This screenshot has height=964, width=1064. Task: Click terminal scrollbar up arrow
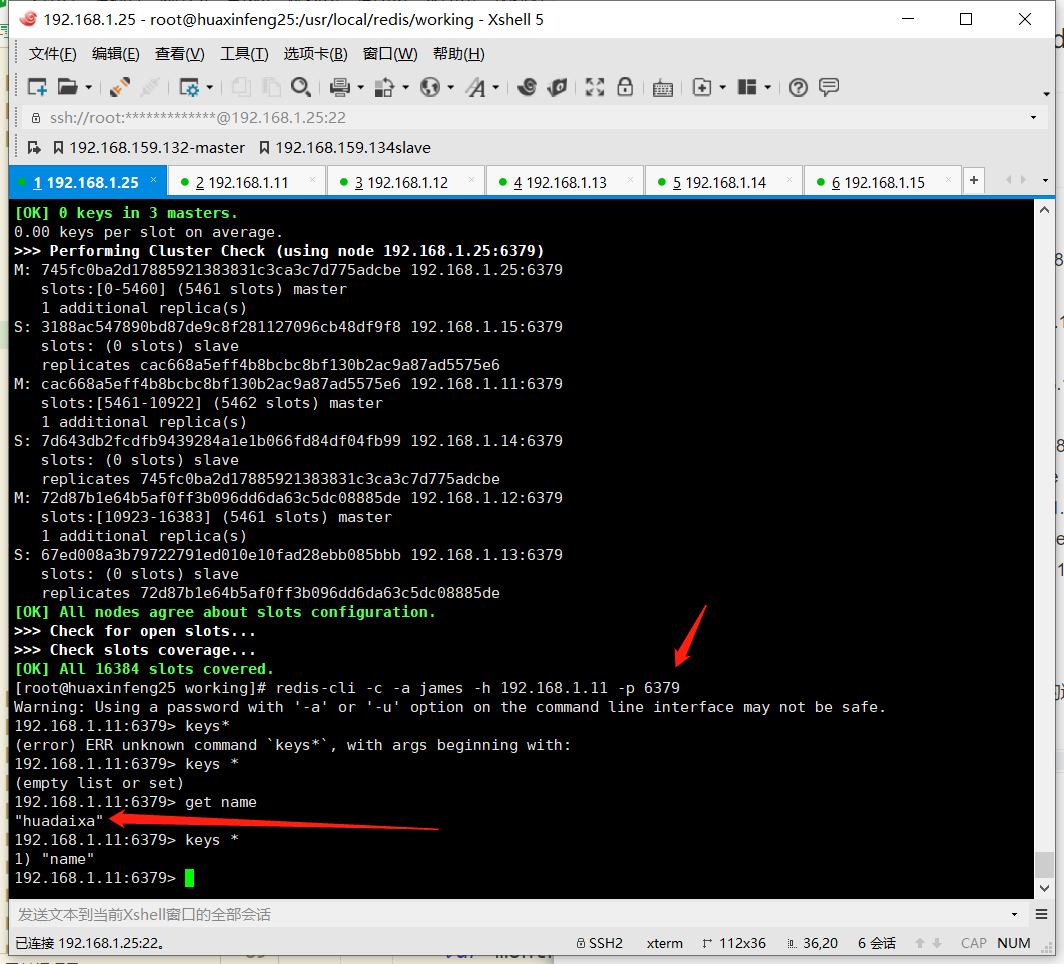click(x=1044, y=210)
